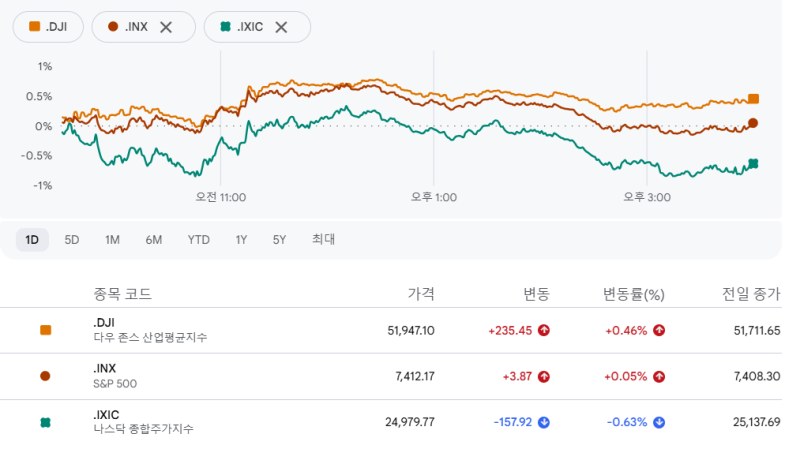Image resolution: width=800 pixels, height=449 pixels.
Task: Click the red up-arrow beside +235.45
Action: tap(544, 330)
